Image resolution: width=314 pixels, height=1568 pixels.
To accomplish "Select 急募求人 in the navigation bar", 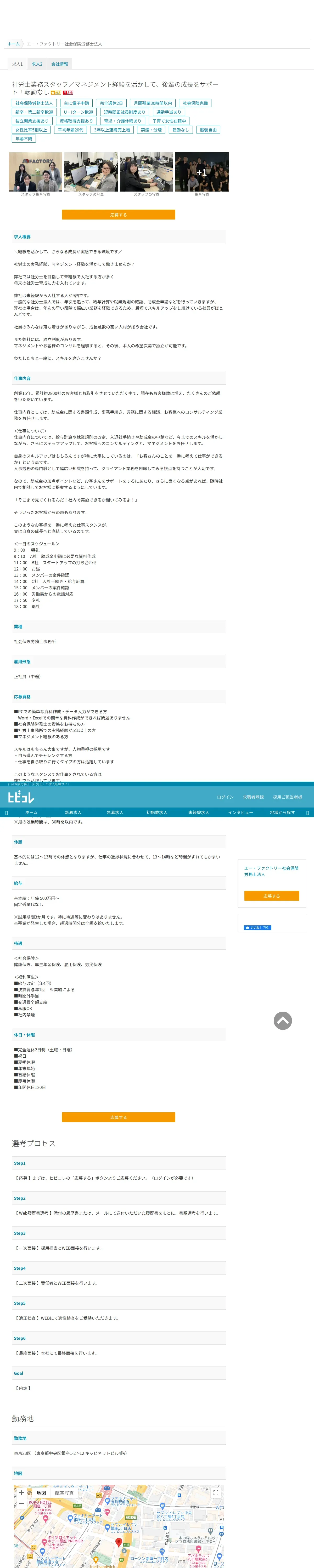I will coord(115,812).
